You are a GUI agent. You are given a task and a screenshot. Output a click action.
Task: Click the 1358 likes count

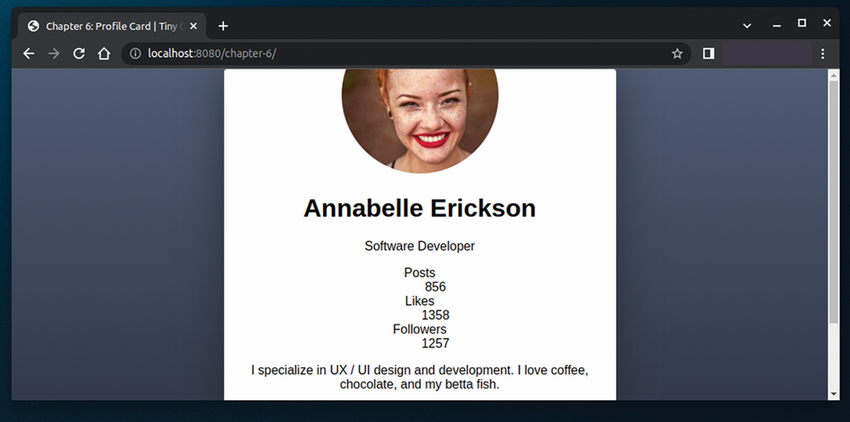click(x=435, y=315)
